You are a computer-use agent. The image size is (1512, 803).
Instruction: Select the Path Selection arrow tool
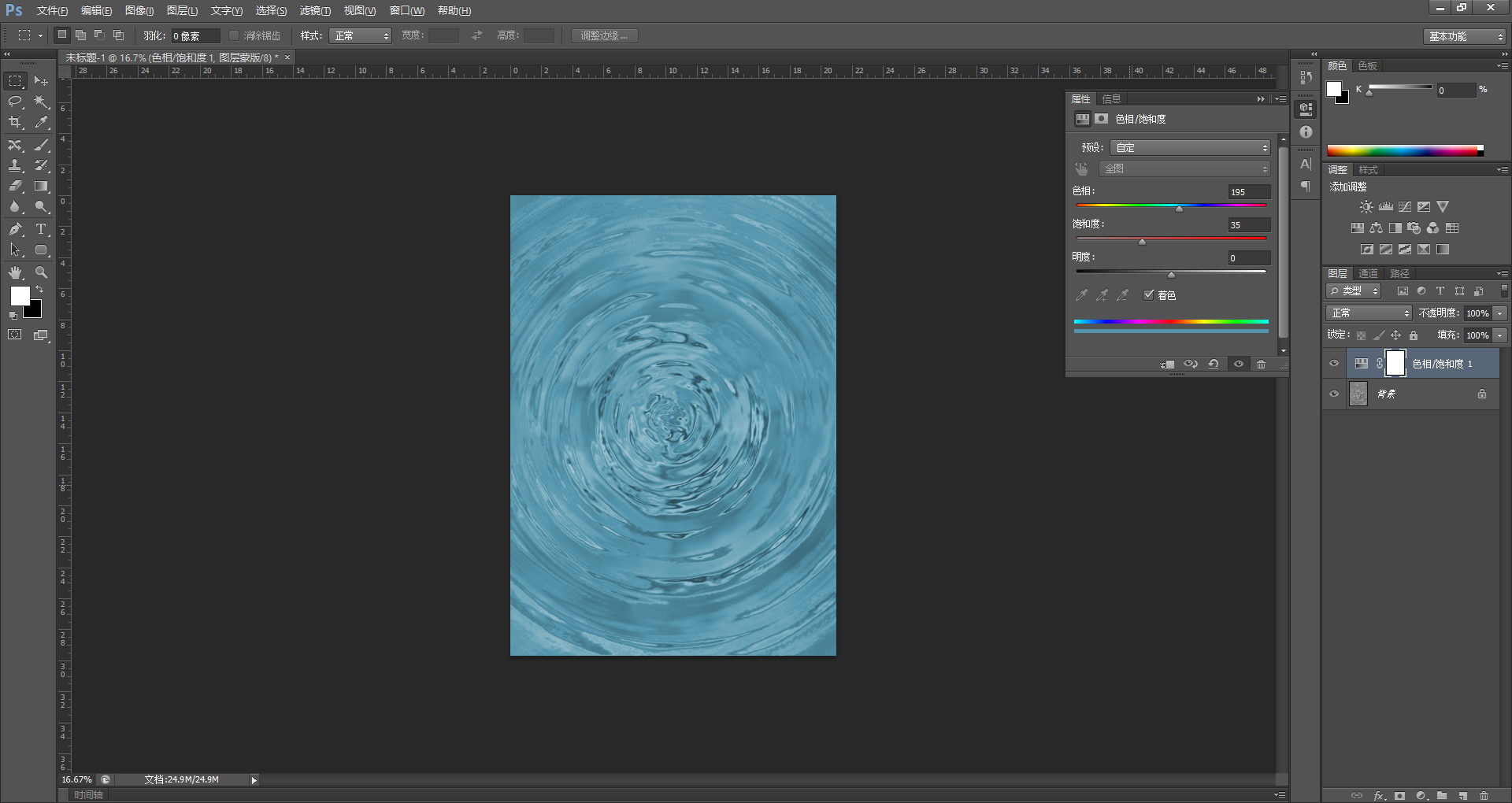click(x=16, y=250)
